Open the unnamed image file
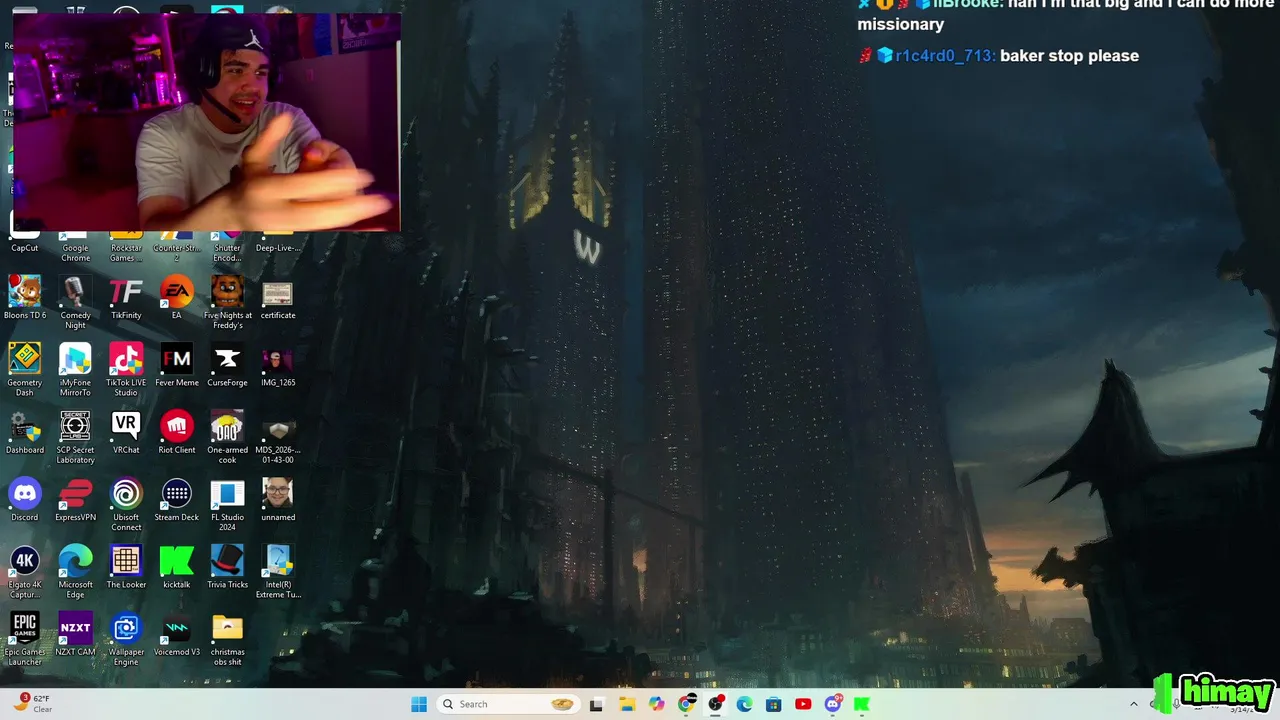 click(278, 494)
